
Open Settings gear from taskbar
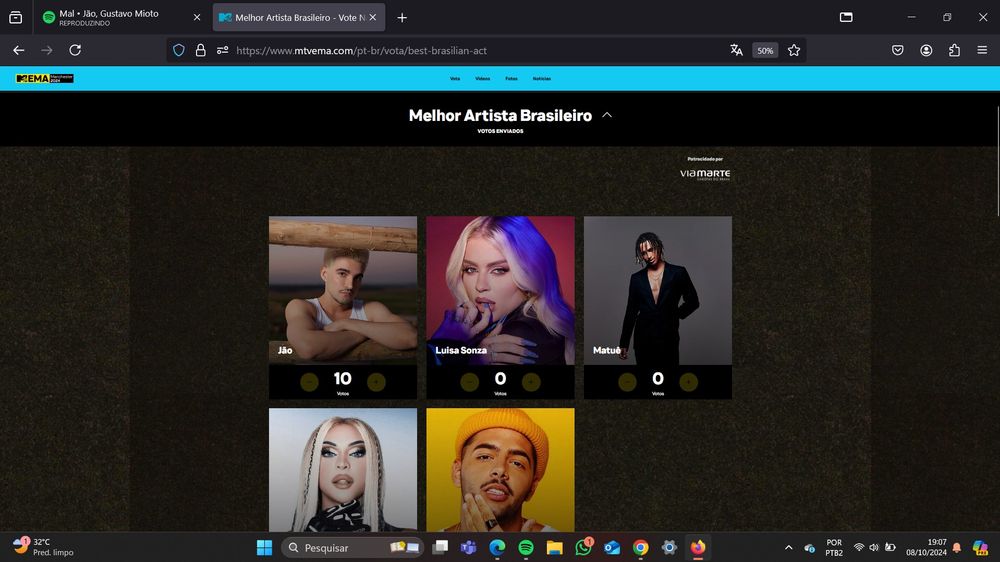click(669, 547)
